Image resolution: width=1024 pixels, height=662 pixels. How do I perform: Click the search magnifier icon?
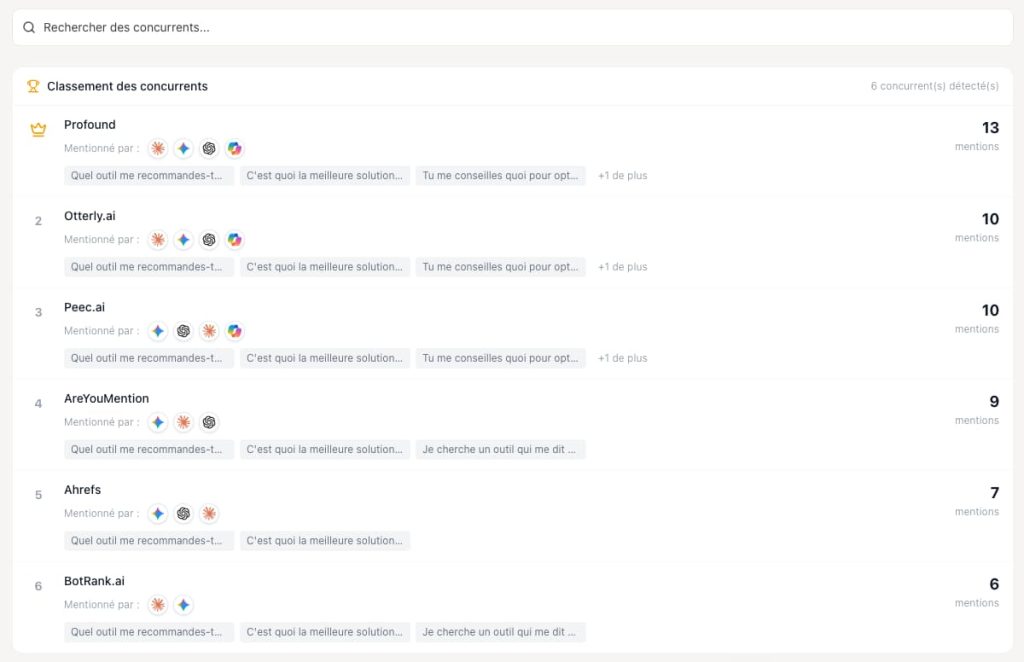29,27
